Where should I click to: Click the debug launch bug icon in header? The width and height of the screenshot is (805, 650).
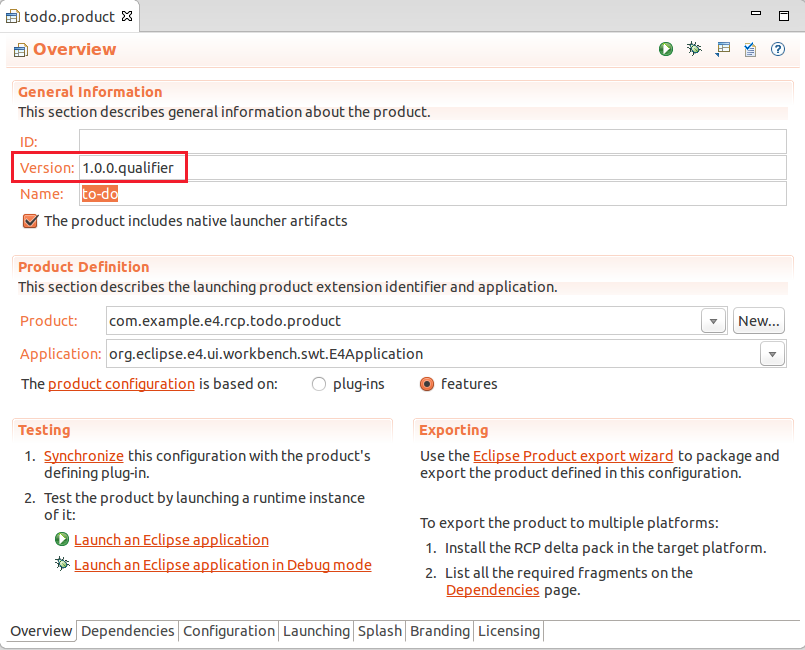click(694, 49)
